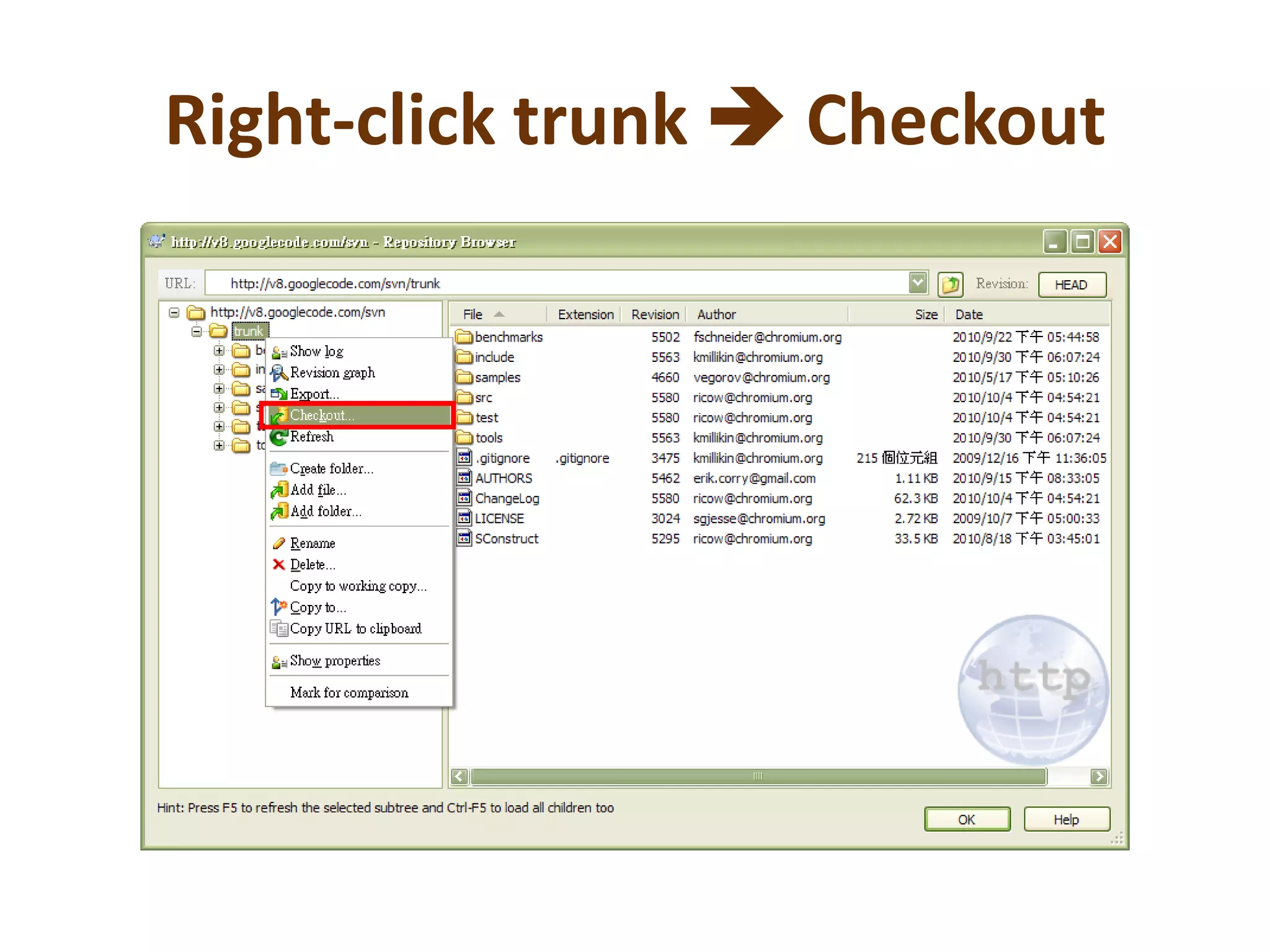Click the Show log menu icon
The image size is (1270, 952).
279,352
